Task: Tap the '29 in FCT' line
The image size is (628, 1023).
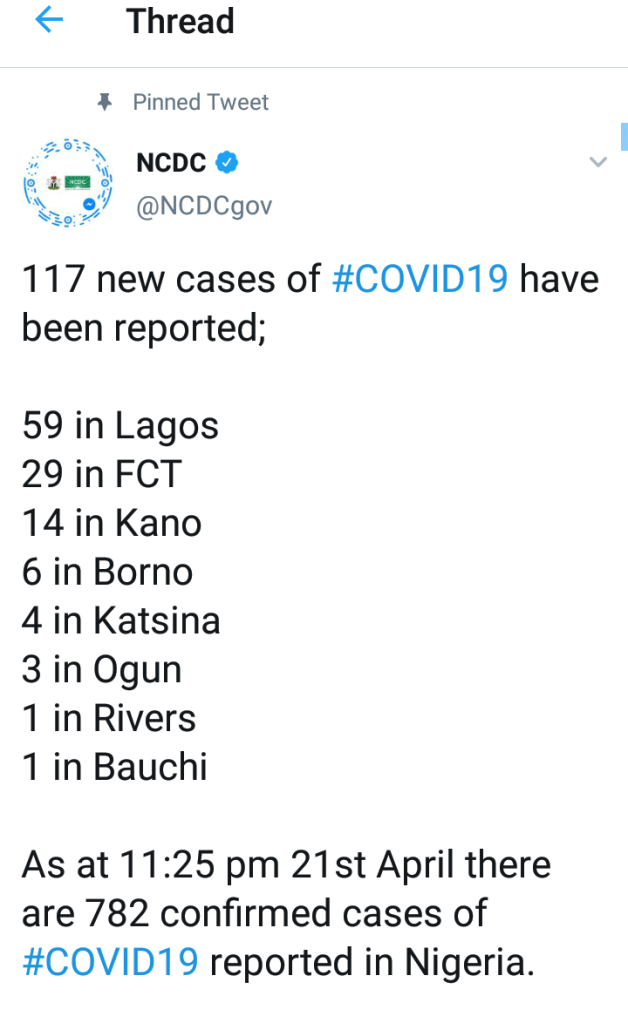Action: click(101, 474)
